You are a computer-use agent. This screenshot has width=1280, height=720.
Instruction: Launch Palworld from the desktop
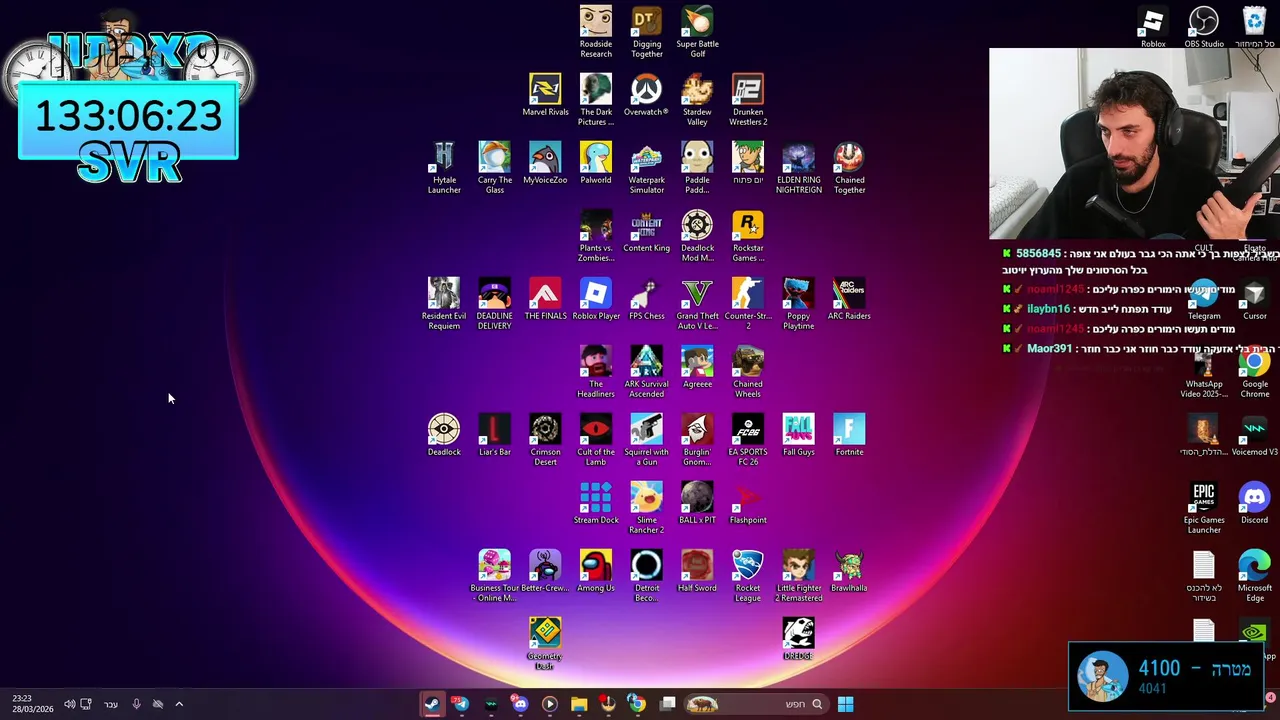[x=596, y=163]
